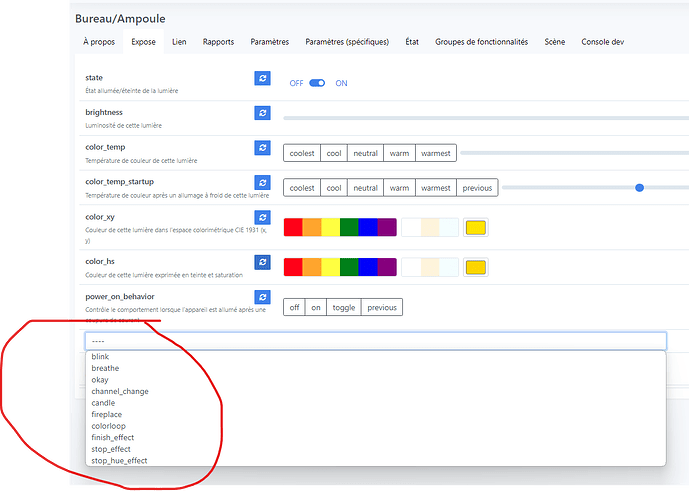This screenshot has height=491, width=689.
Task: Open Paramètres (spécifiques) tab
Action: (347, 42)
